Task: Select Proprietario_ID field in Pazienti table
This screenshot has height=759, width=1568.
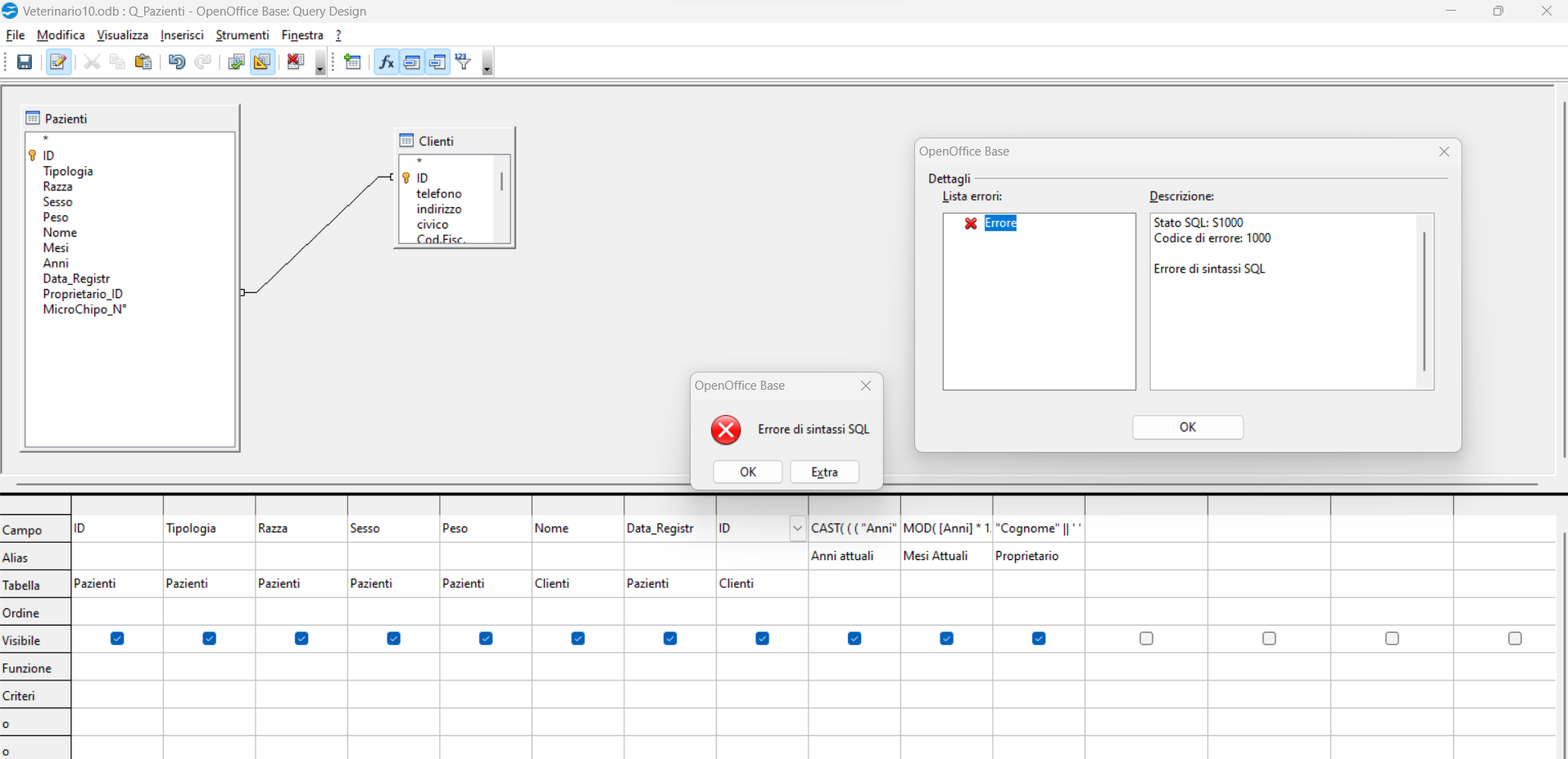Action: point(83,294)
